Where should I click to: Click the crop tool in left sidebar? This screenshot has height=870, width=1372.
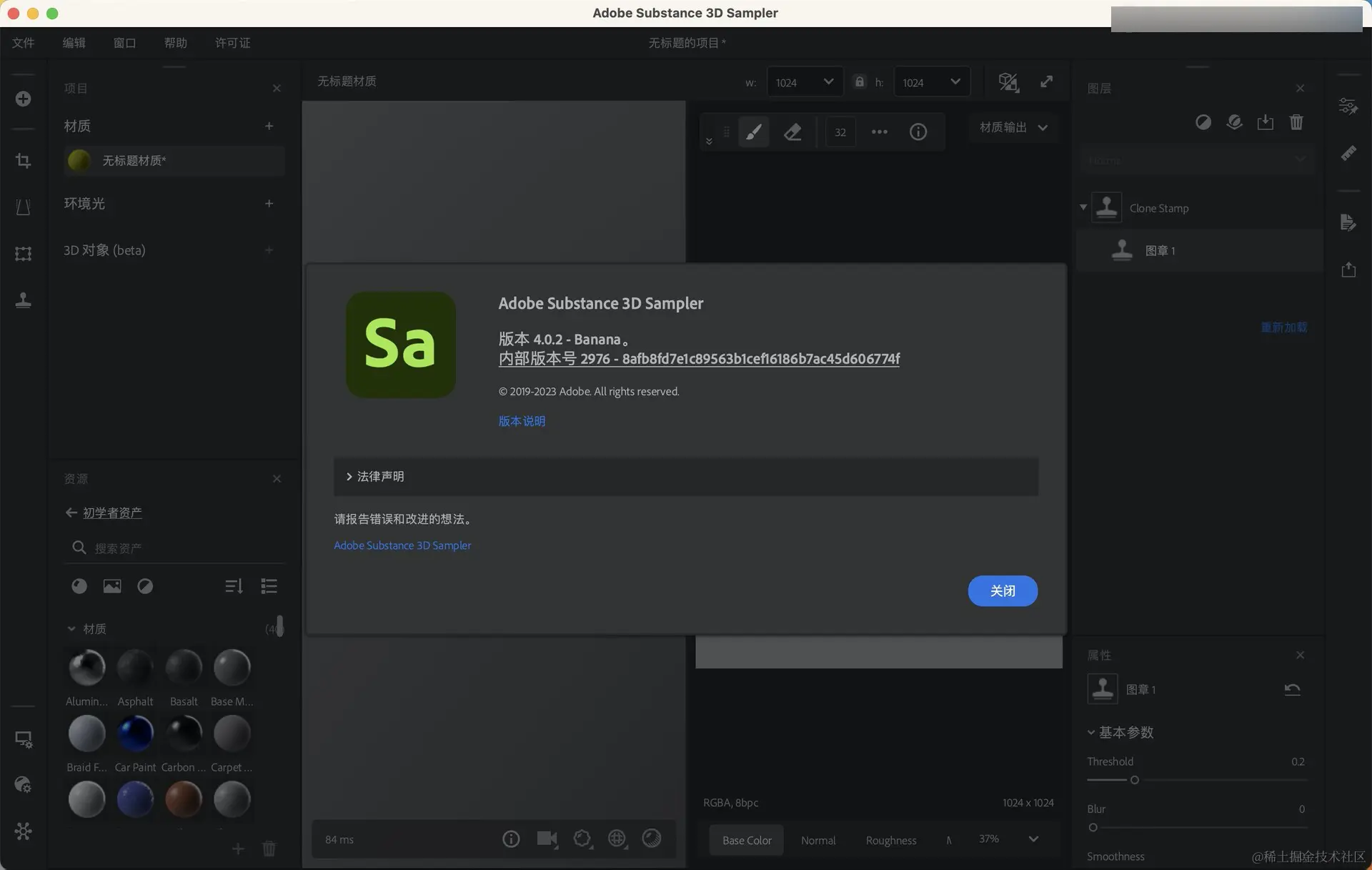pos(23,161)
